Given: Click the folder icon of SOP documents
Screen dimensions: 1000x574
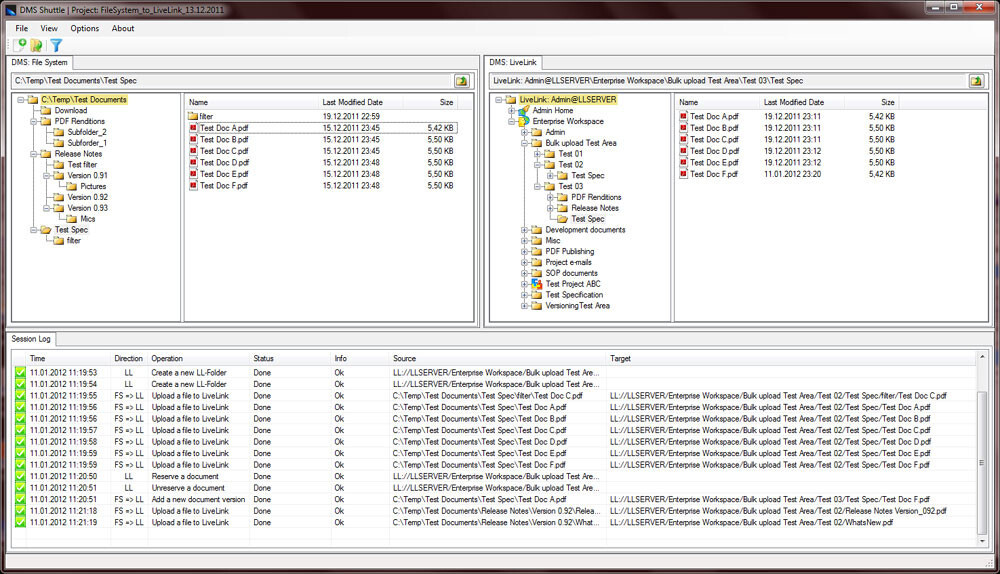Looking at the screenshot, I should [x=537, y=273].
